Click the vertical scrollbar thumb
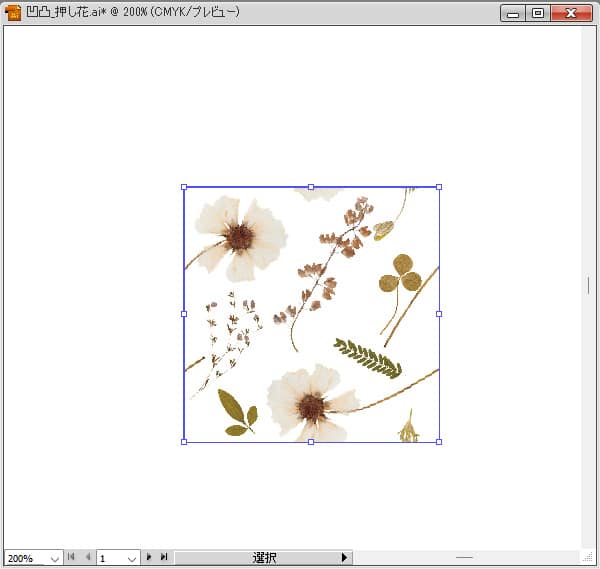The image size is (600, 569). (588, 285)
